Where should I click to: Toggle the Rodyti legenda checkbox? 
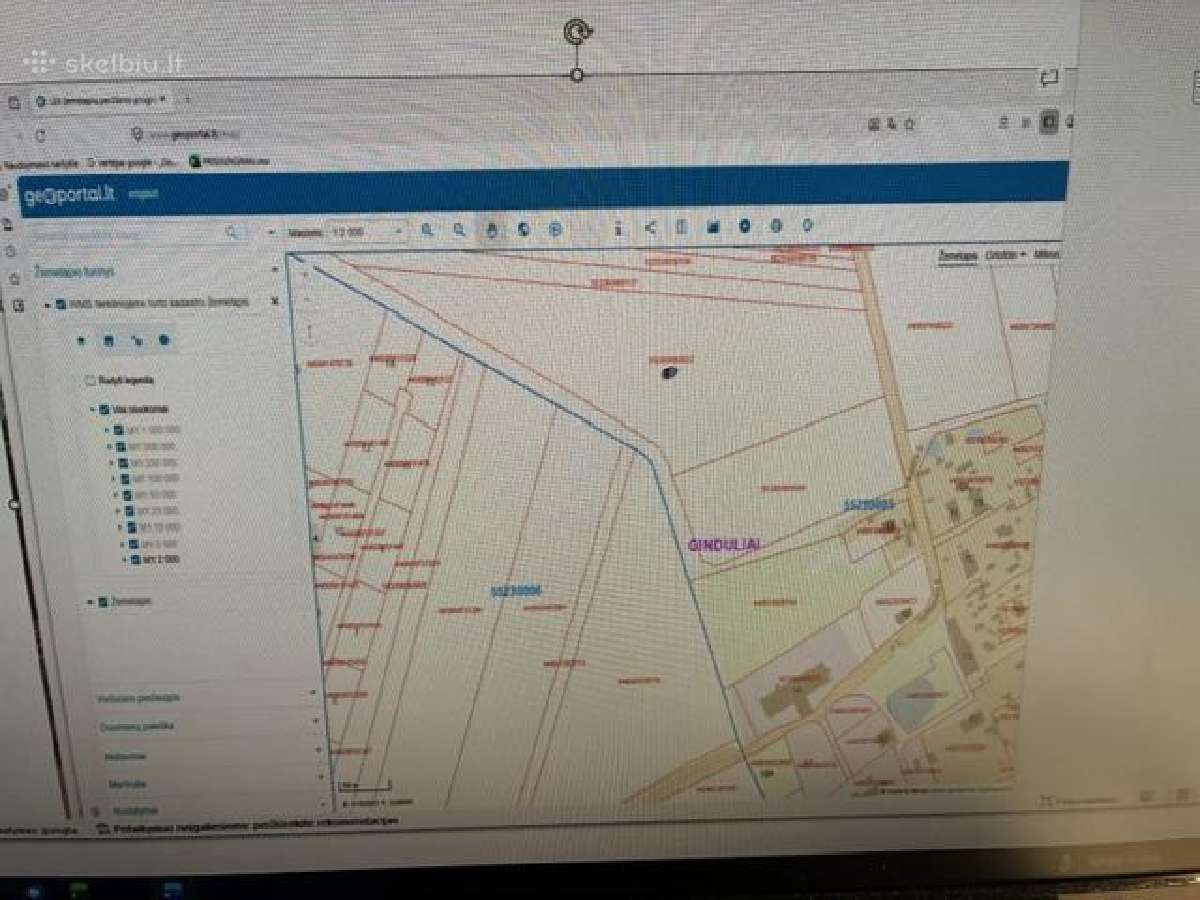coord(90,380)
